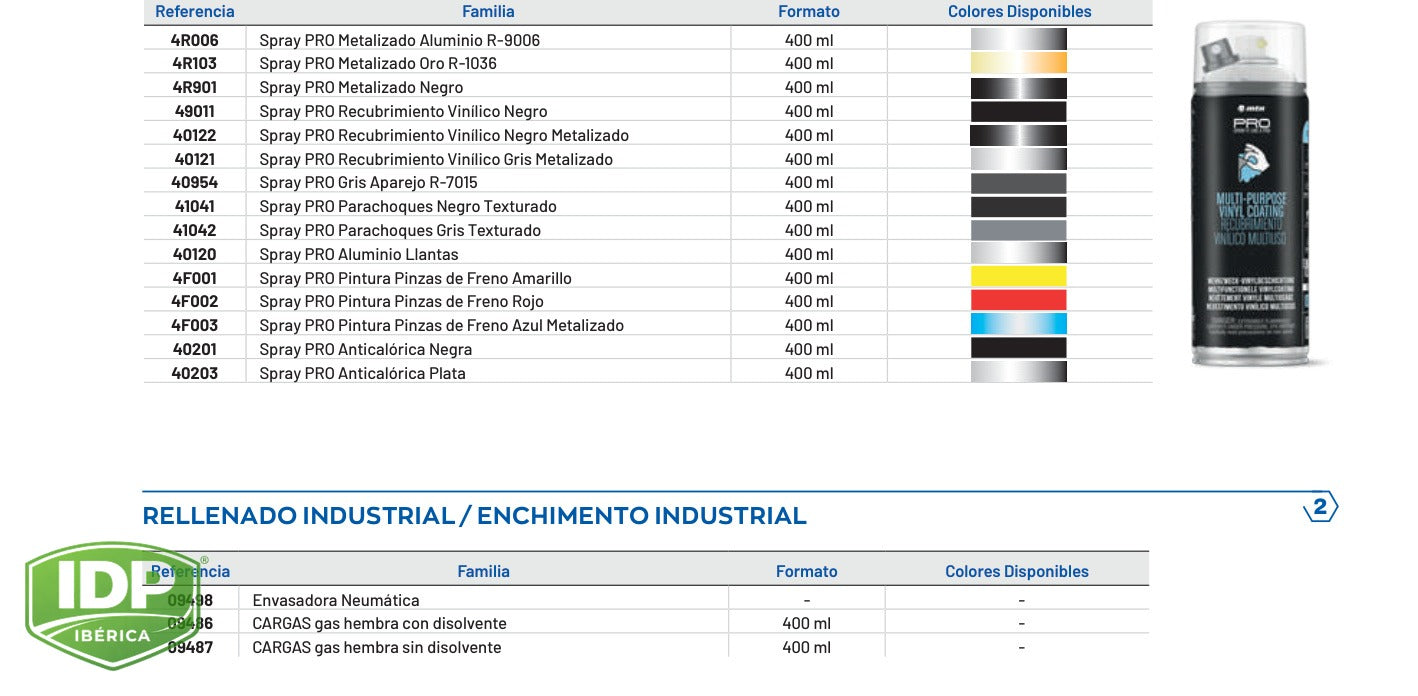Click the Anticalórica Plata silver swatch
The width and height of the screenshot is (1418, 696).
point(1018,373)
